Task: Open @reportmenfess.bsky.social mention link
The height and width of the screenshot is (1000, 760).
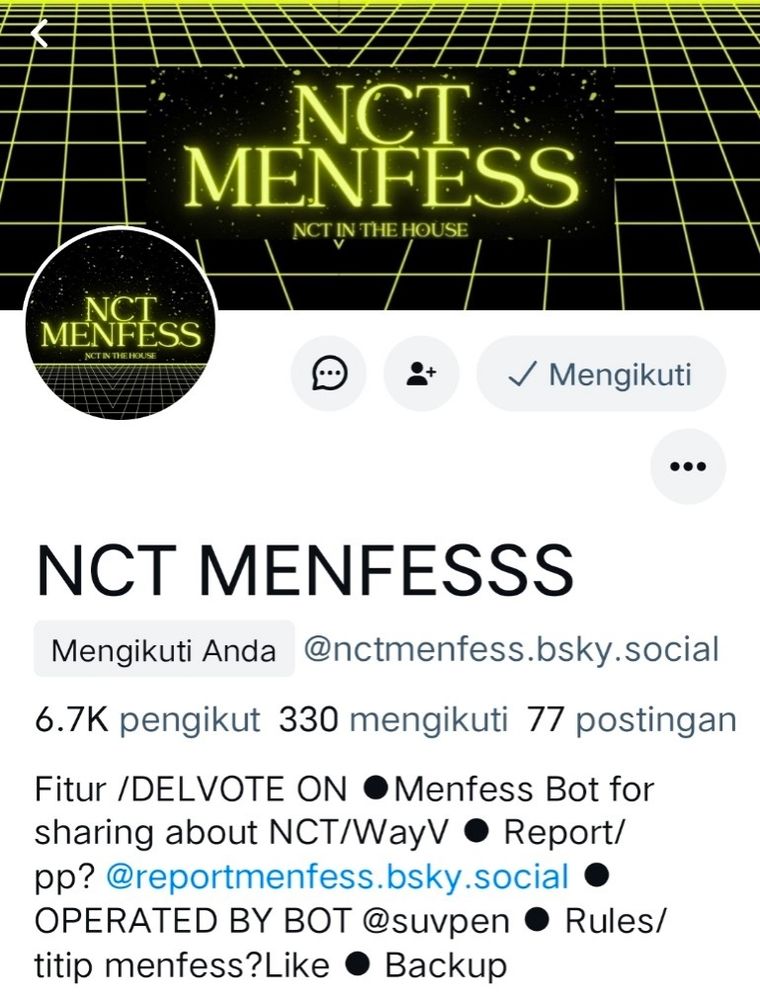Action: pos(337,876)
